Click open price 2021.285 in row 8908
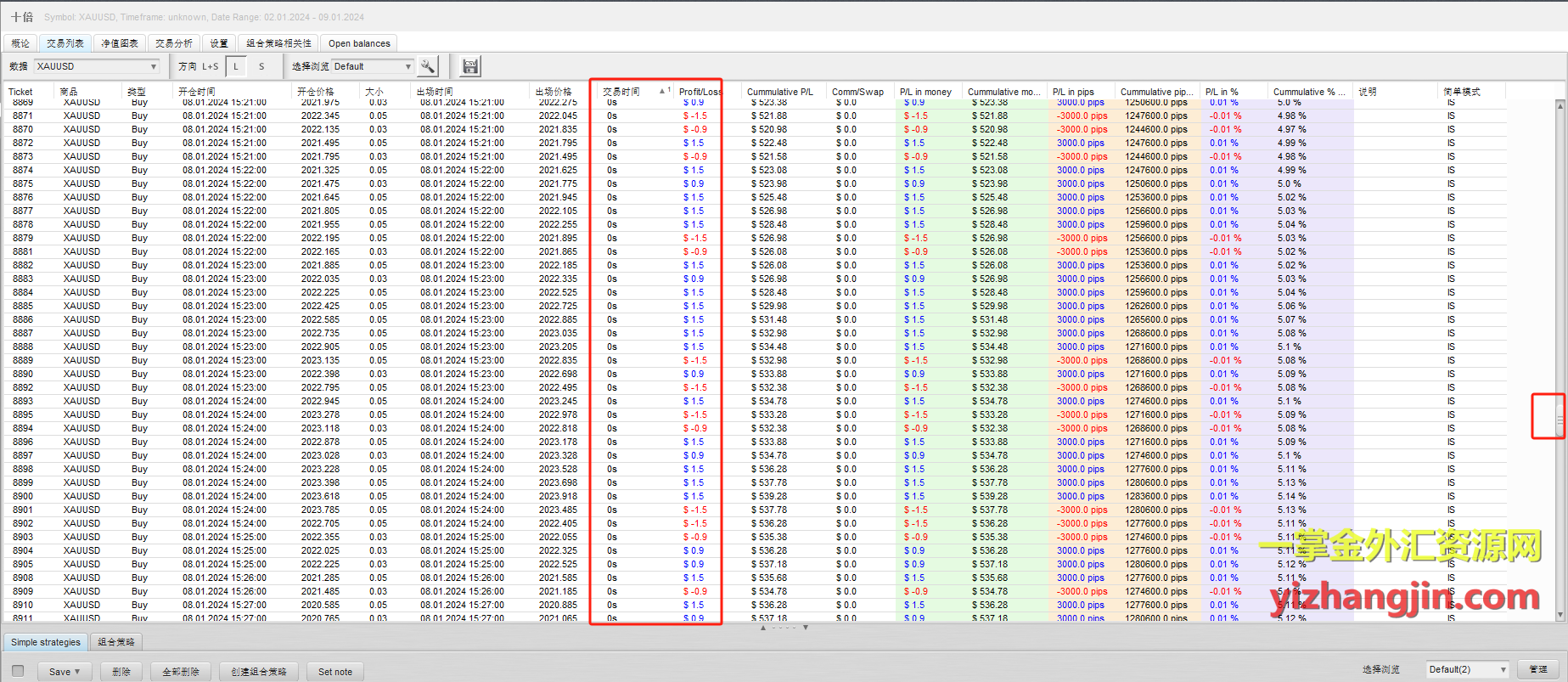1568x682 pixels. point(320,578)
